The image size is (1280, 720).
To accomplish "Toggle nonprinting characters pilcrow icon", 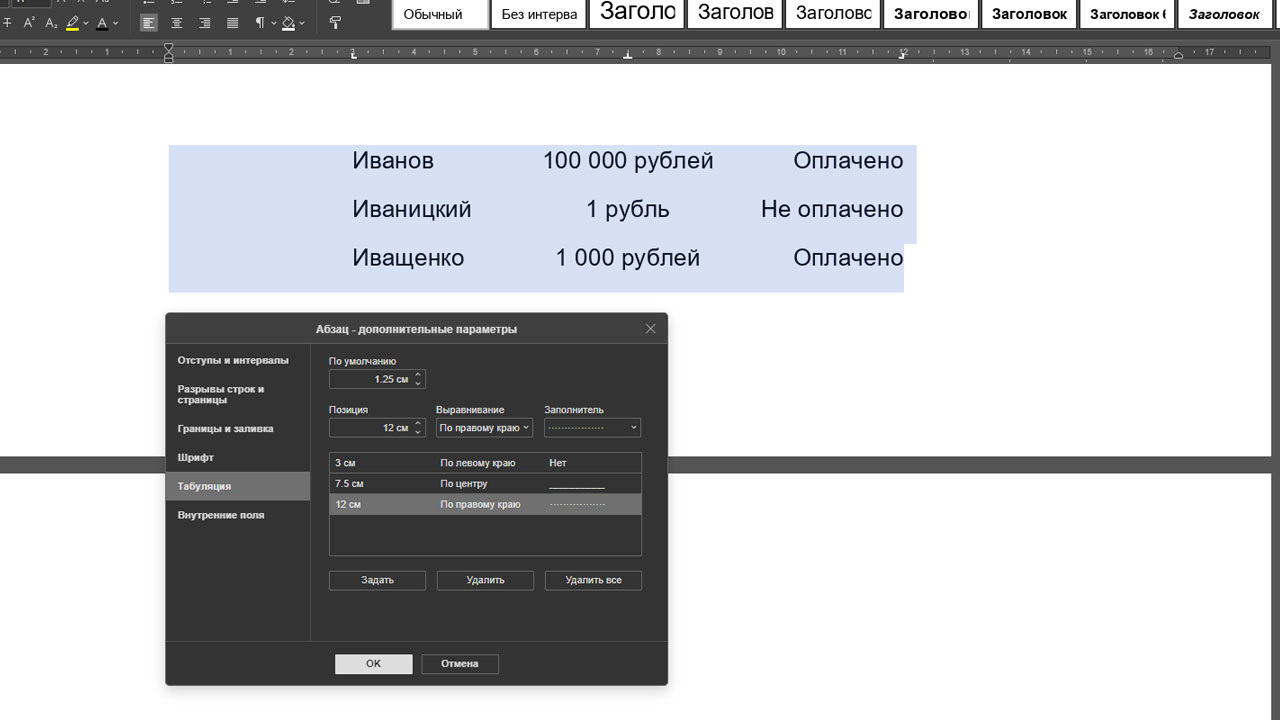I will [x=260, y=22].
